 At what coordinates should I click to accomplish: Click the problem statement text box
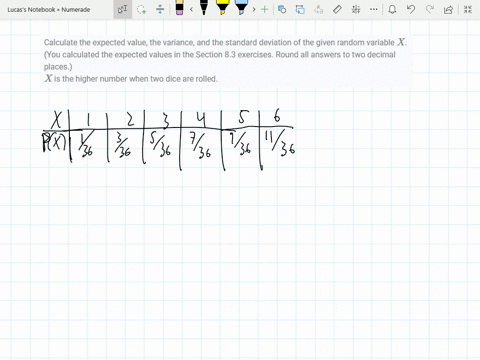tap(226, 61)
